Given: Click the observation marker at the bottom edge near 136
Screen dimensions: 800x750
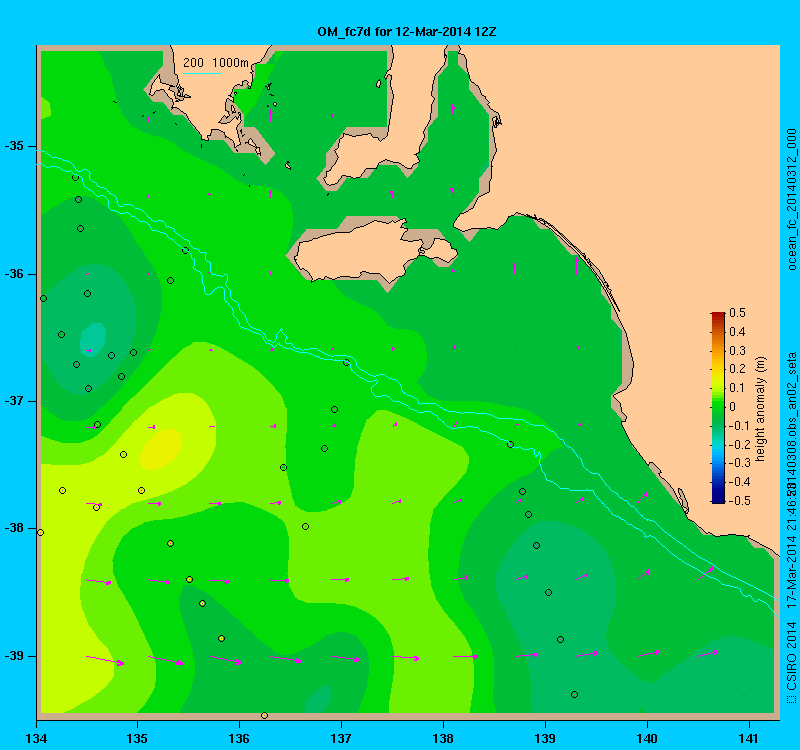Looking at the screenshot, I should coord(264,715).
